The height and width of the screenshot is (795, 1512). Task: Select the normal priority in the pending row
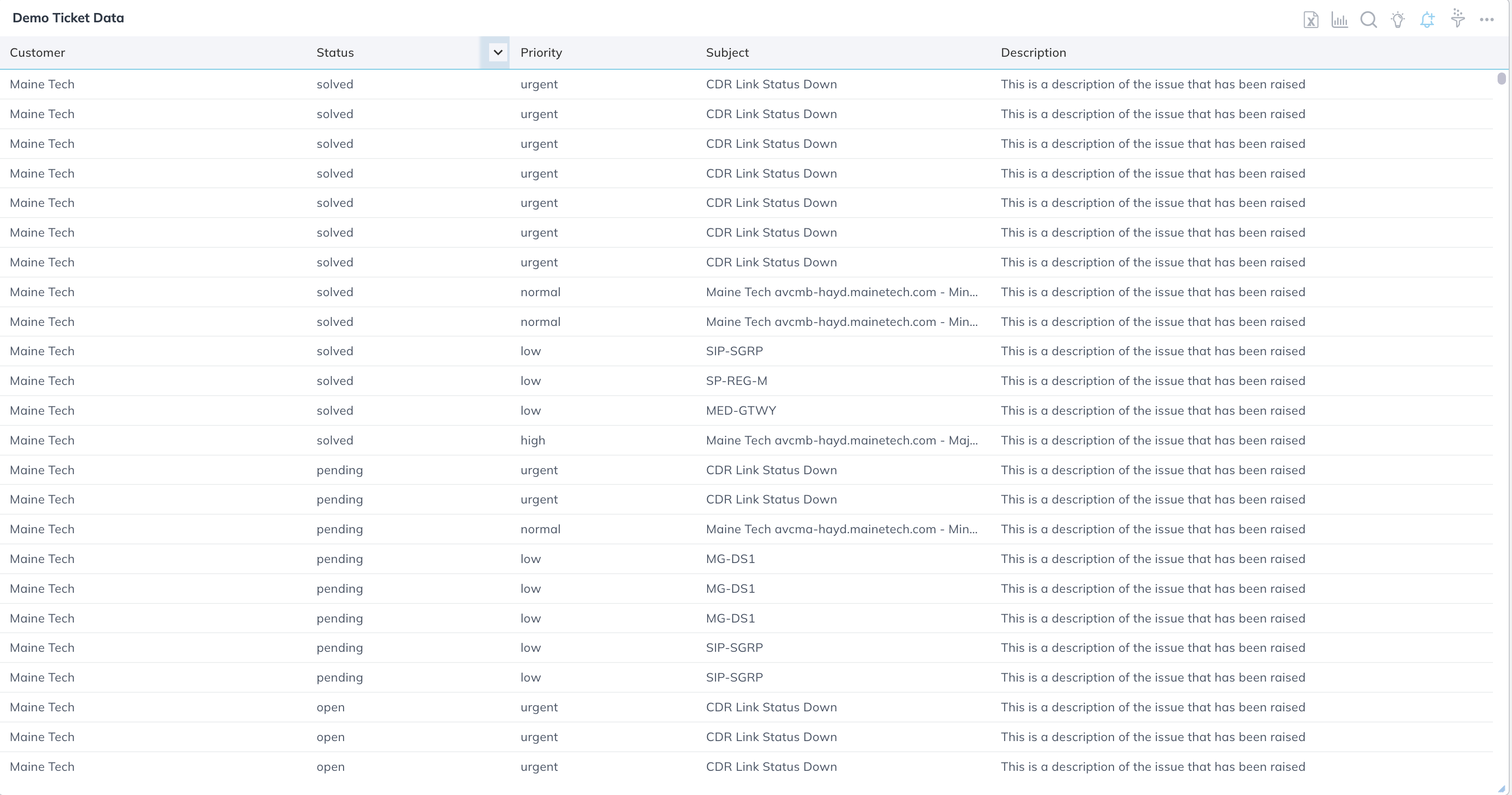tap(541, 529)
